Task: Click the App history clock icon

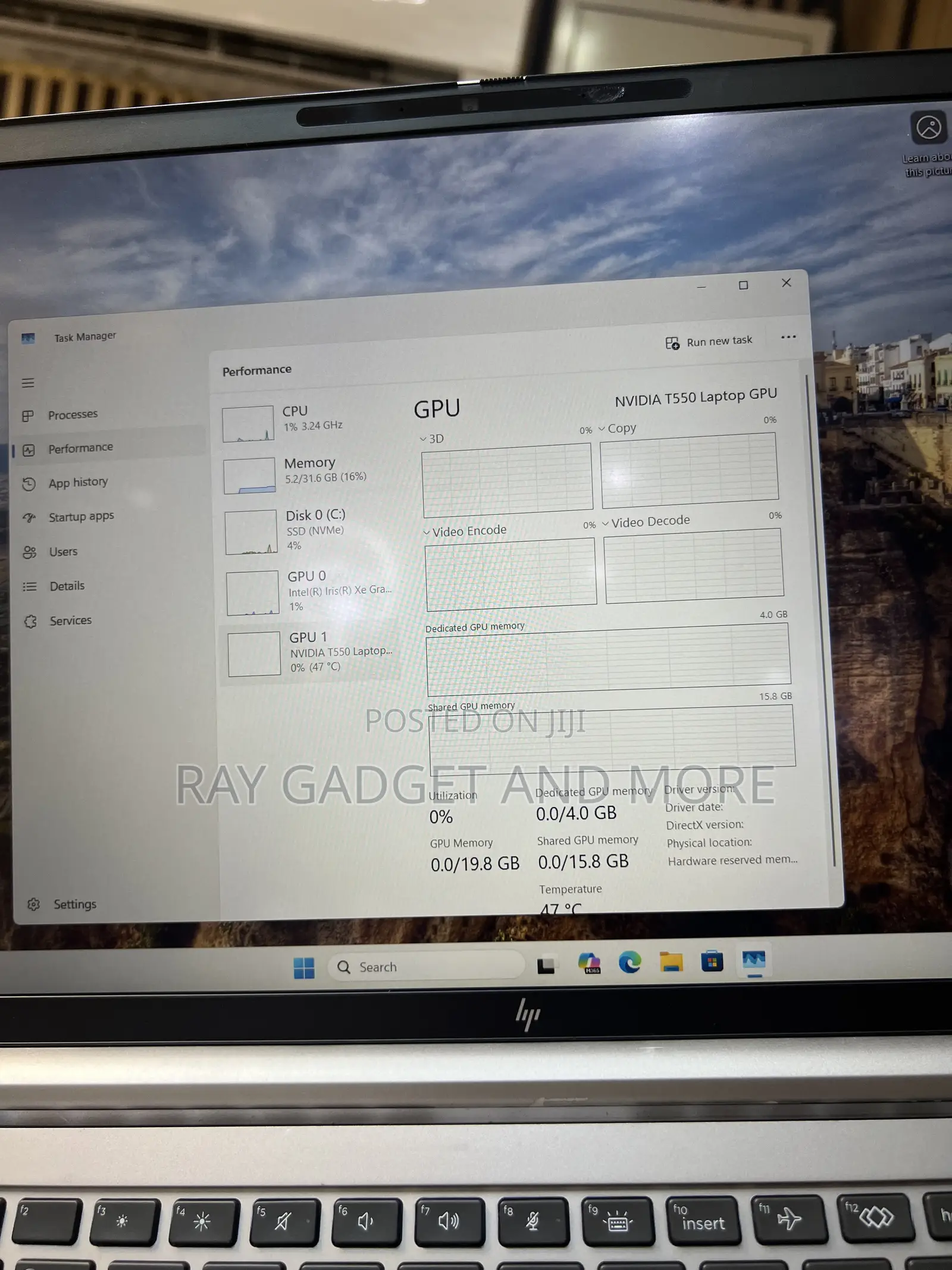Action: click(29, 484)
